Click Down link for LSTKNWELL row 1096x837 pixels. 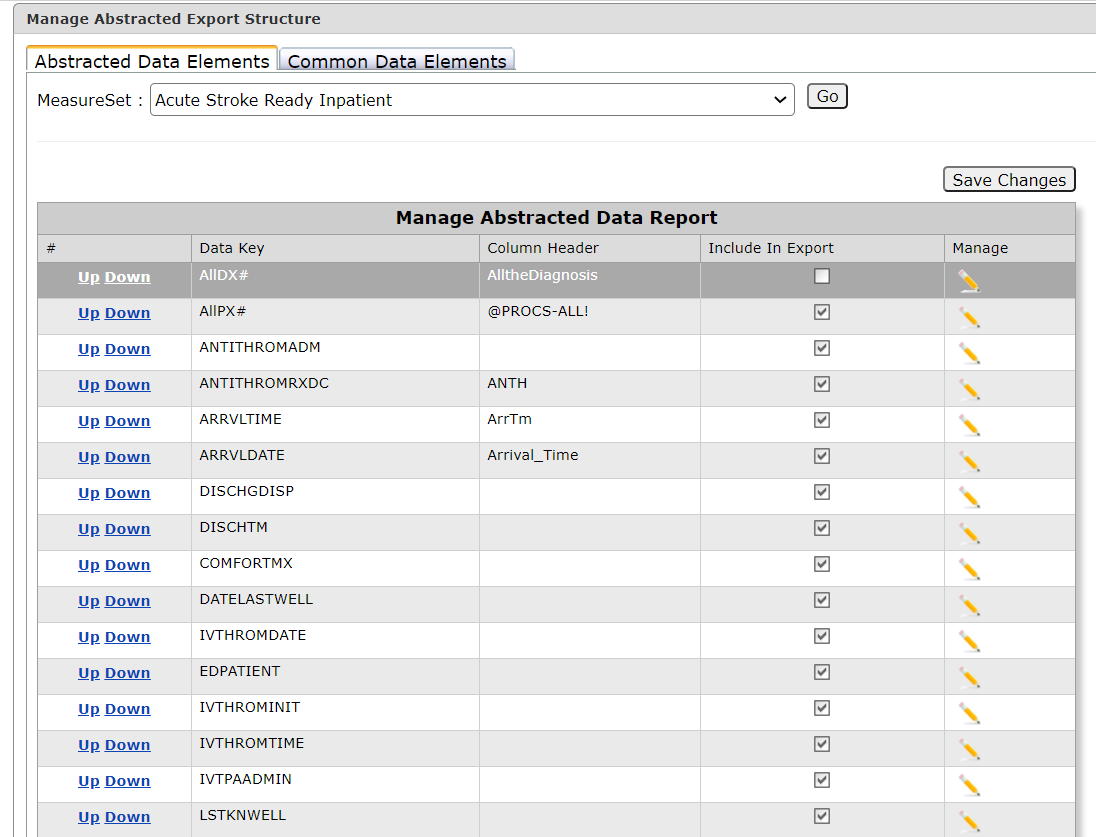click(127, 817)
